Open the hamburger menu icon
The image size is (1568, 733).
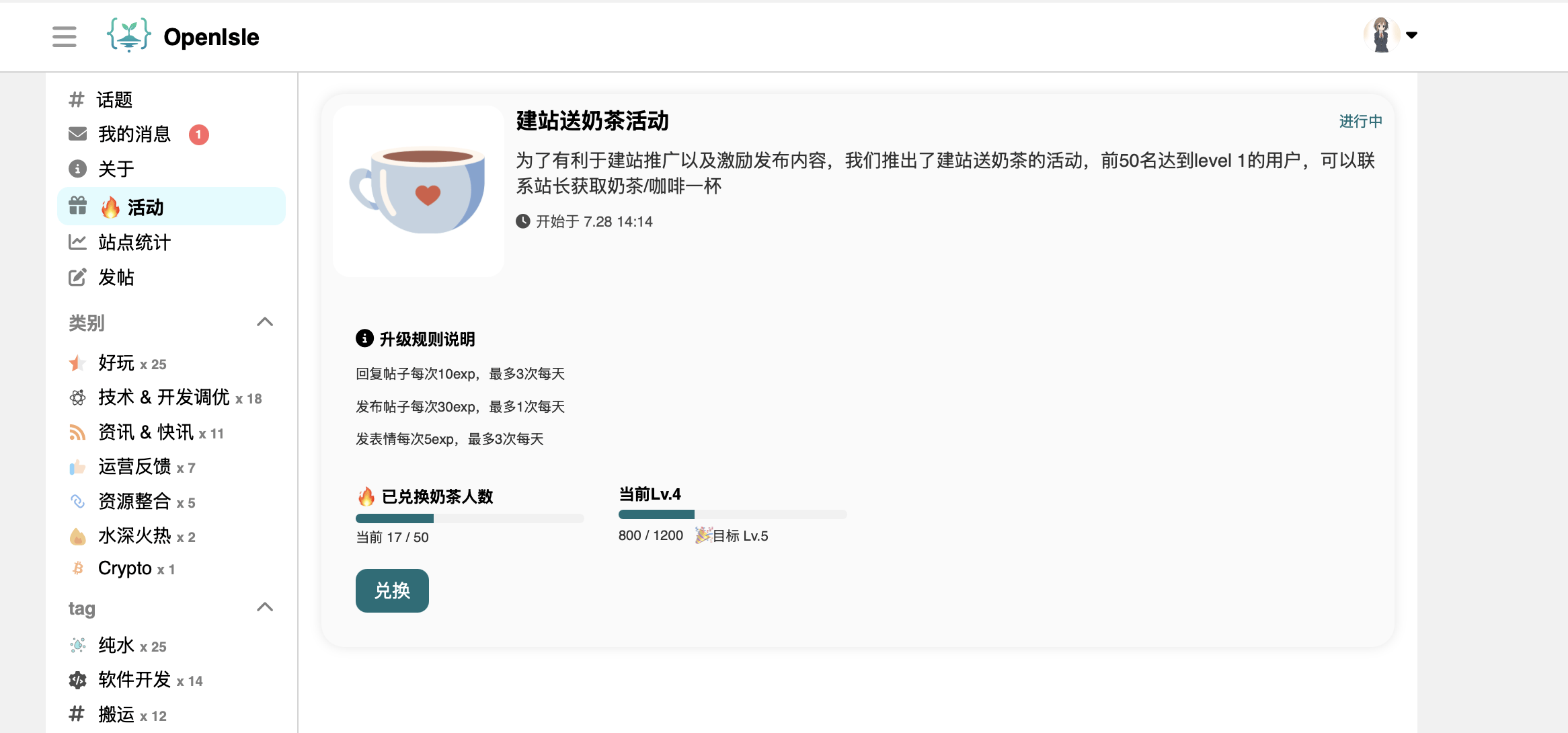pos(65,37)
